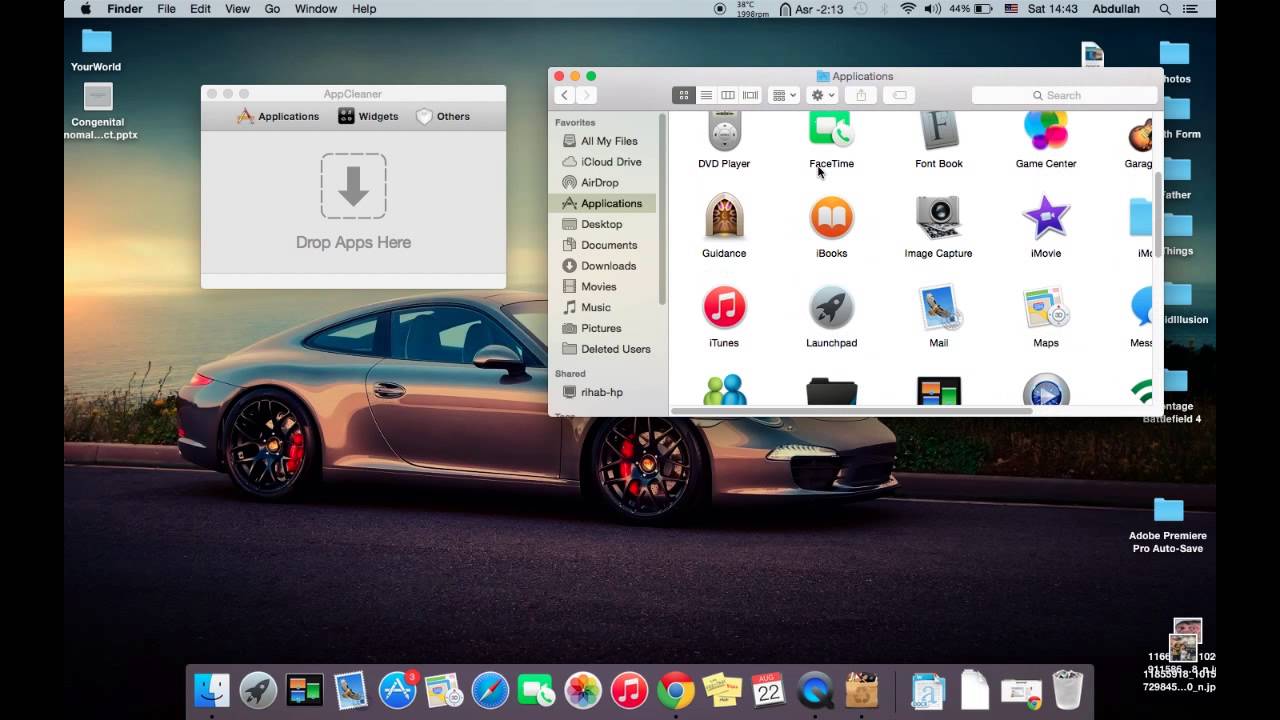Open Spotlight search in menu bar

click(x=1165, y=9)
